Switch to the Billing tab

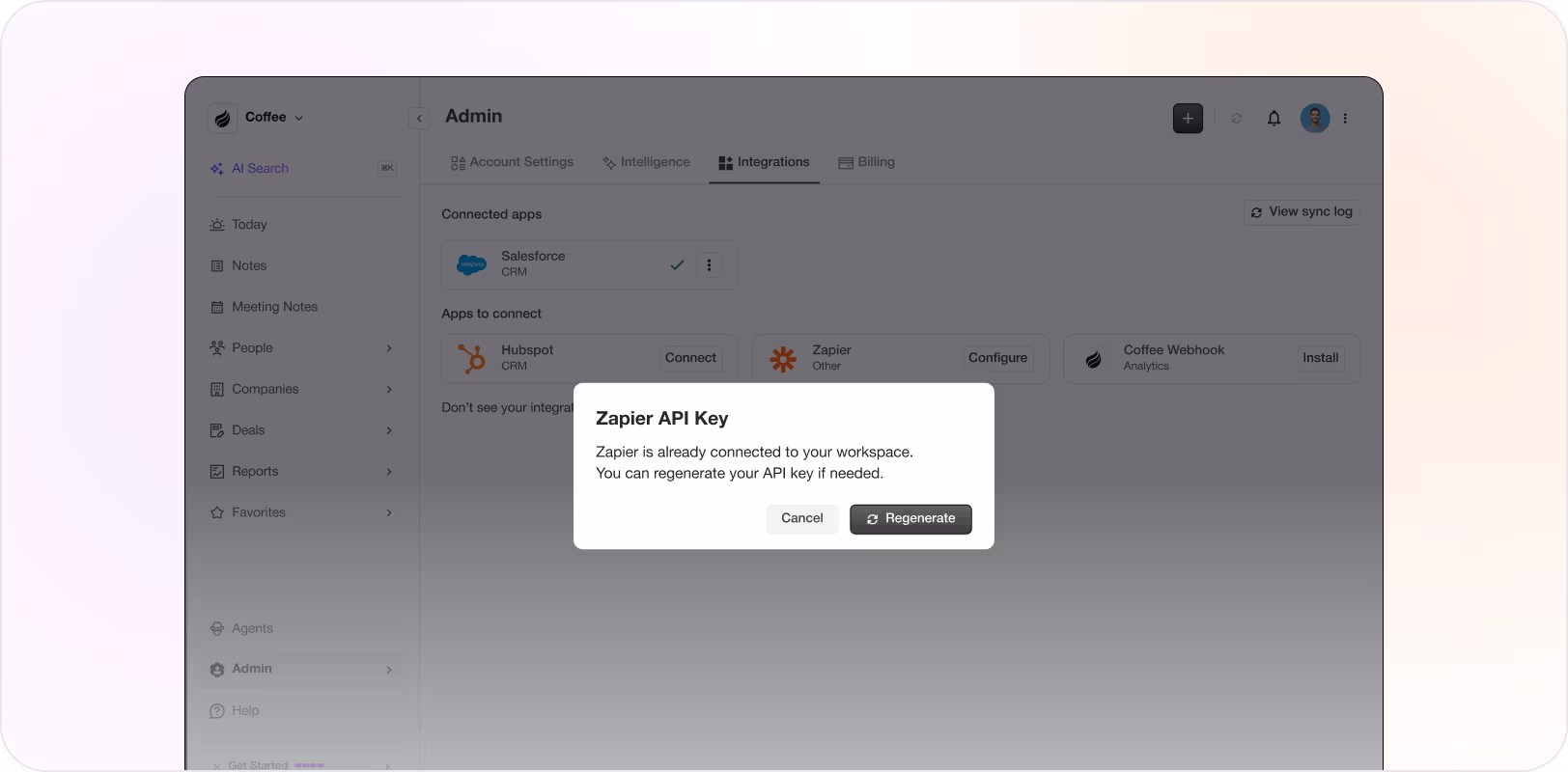tap(867, 162)
